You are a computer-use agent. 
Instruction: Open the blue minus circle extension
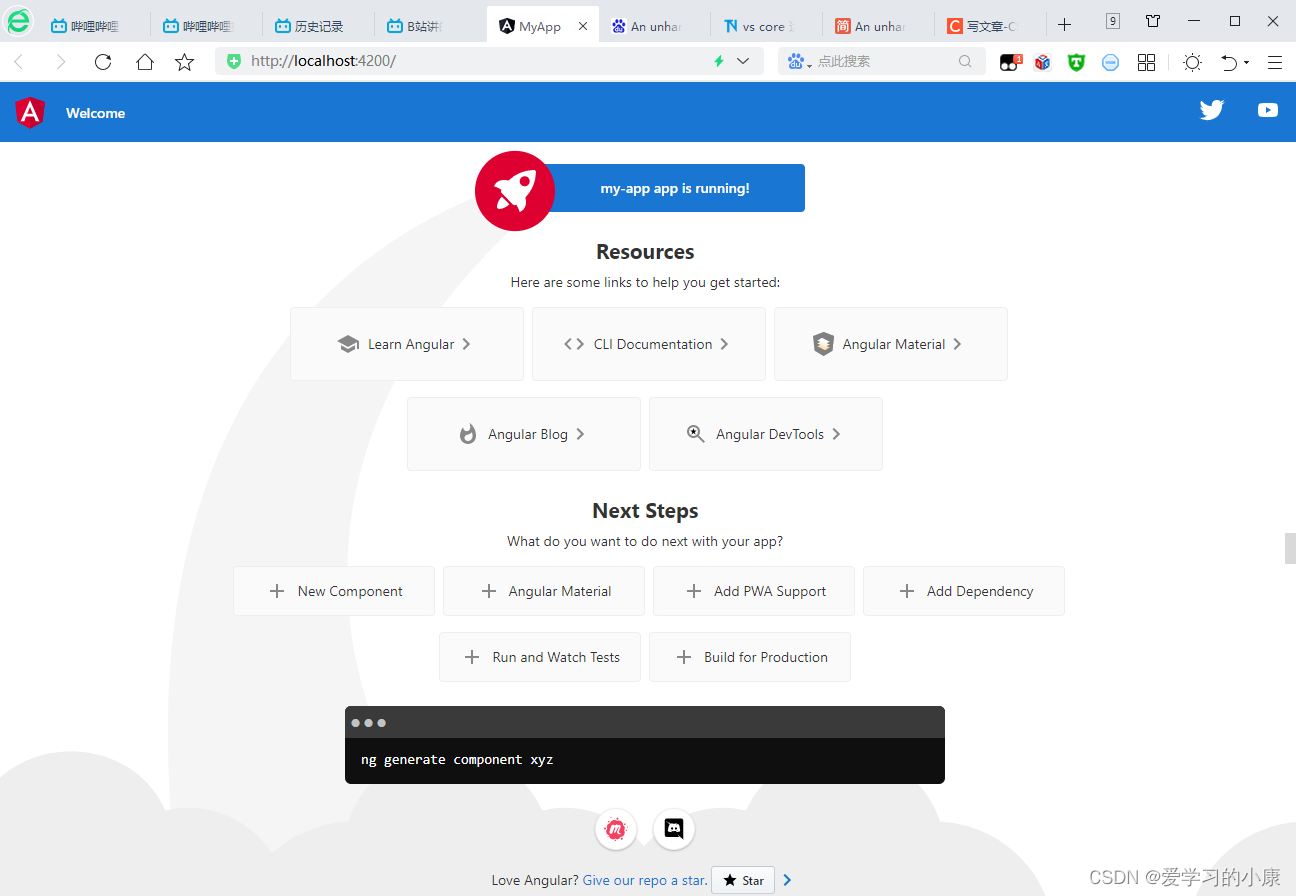pyautogui.click(x=1111, y=62)
